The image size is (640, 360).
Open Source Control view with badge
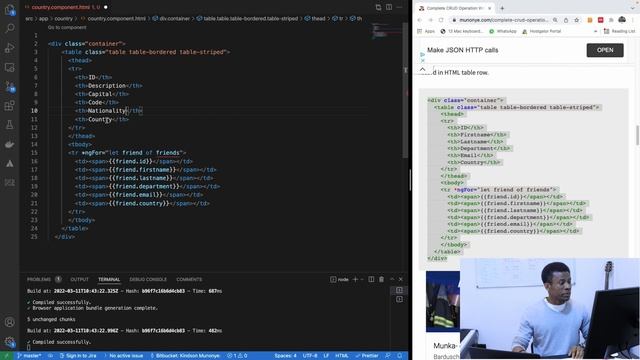(9, 87)
